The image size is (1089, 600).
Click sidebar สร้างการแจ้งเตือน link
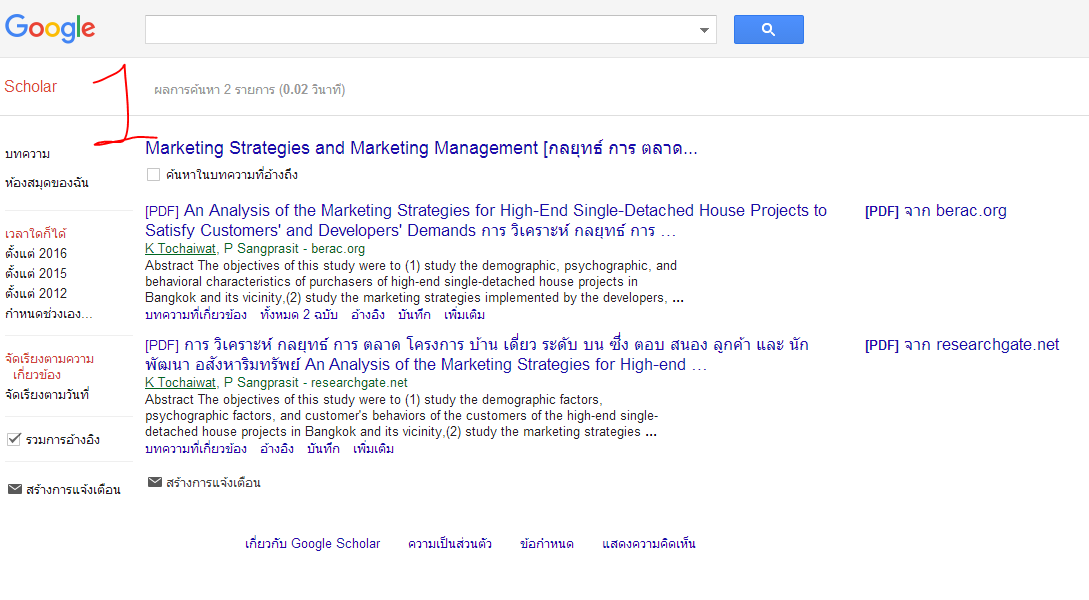(x=74, y=490)
